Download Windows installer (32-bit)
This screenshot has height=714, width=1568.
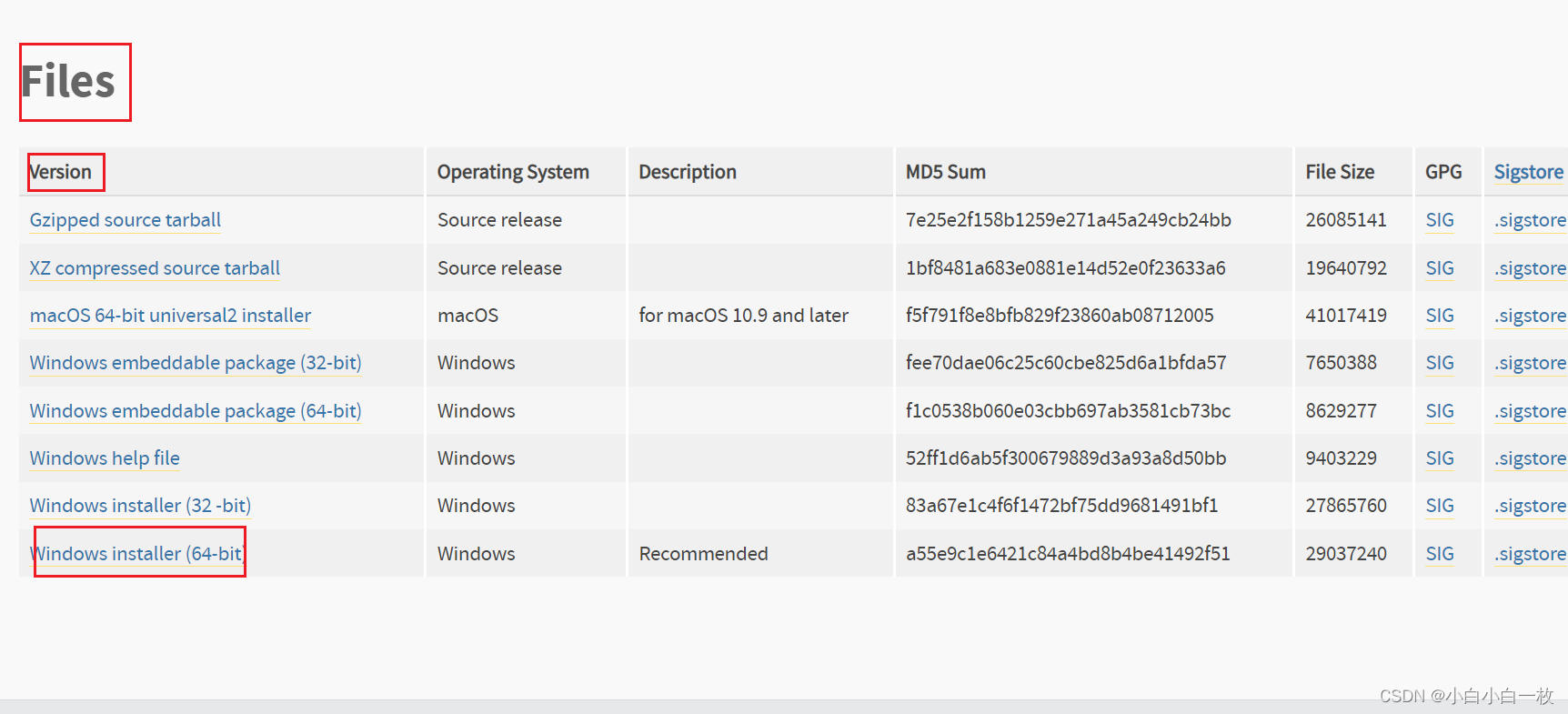click(x=140, y=506)
